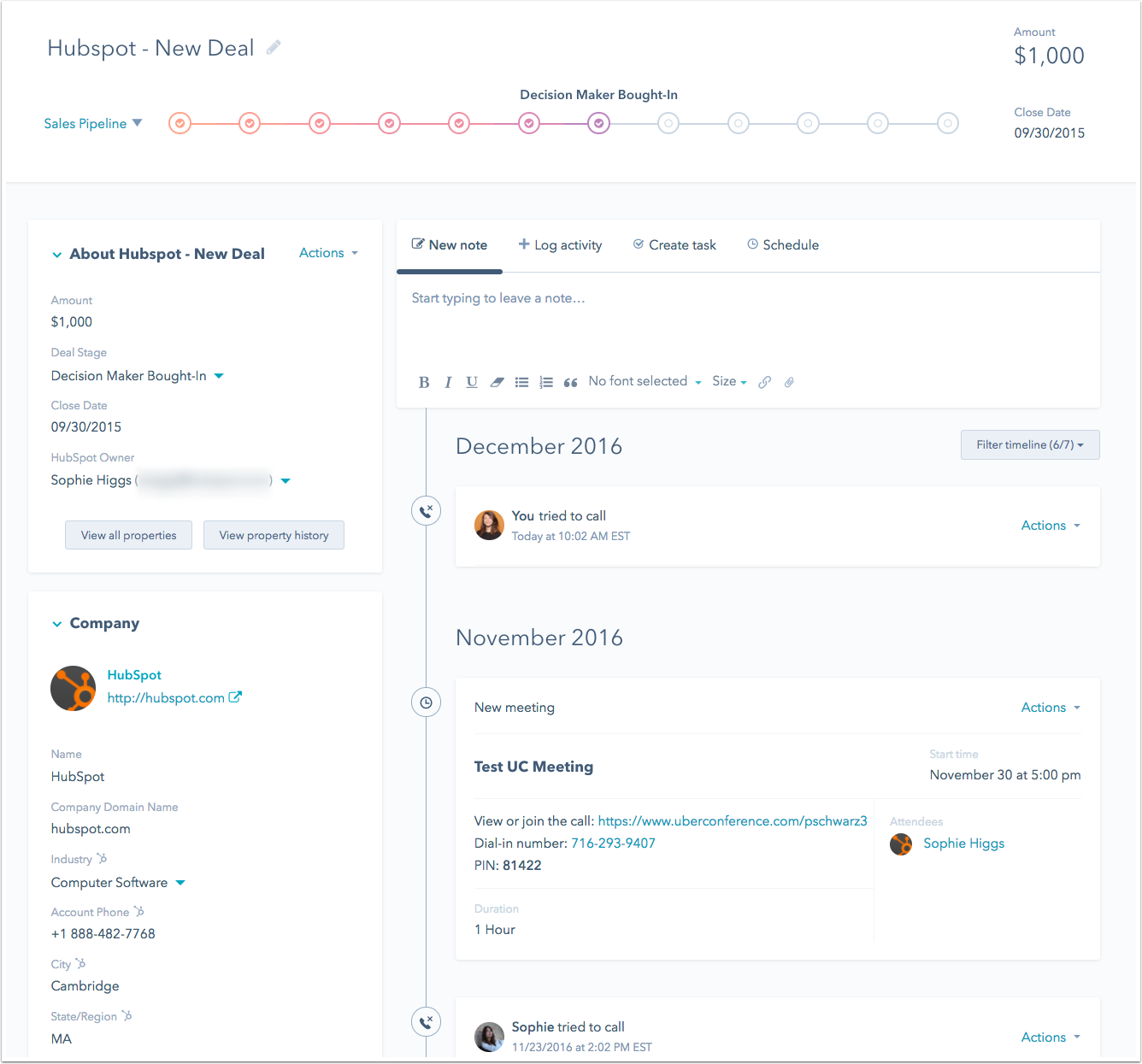Open the external link icon next to hubspot.com

235,697
